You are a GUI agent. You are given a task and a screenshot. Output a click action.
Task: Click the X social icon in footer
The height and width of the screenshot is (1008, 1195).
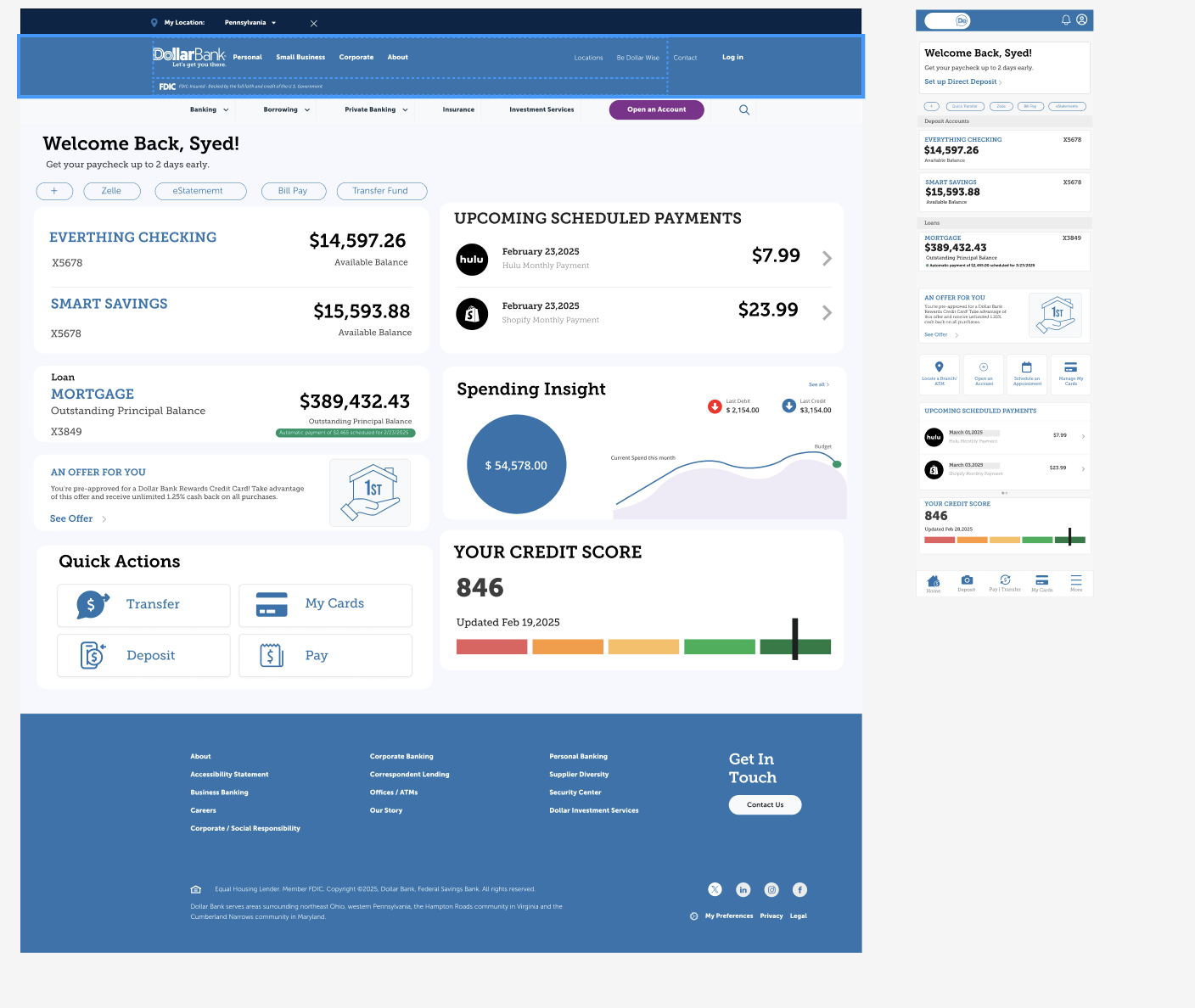(715, 889)
